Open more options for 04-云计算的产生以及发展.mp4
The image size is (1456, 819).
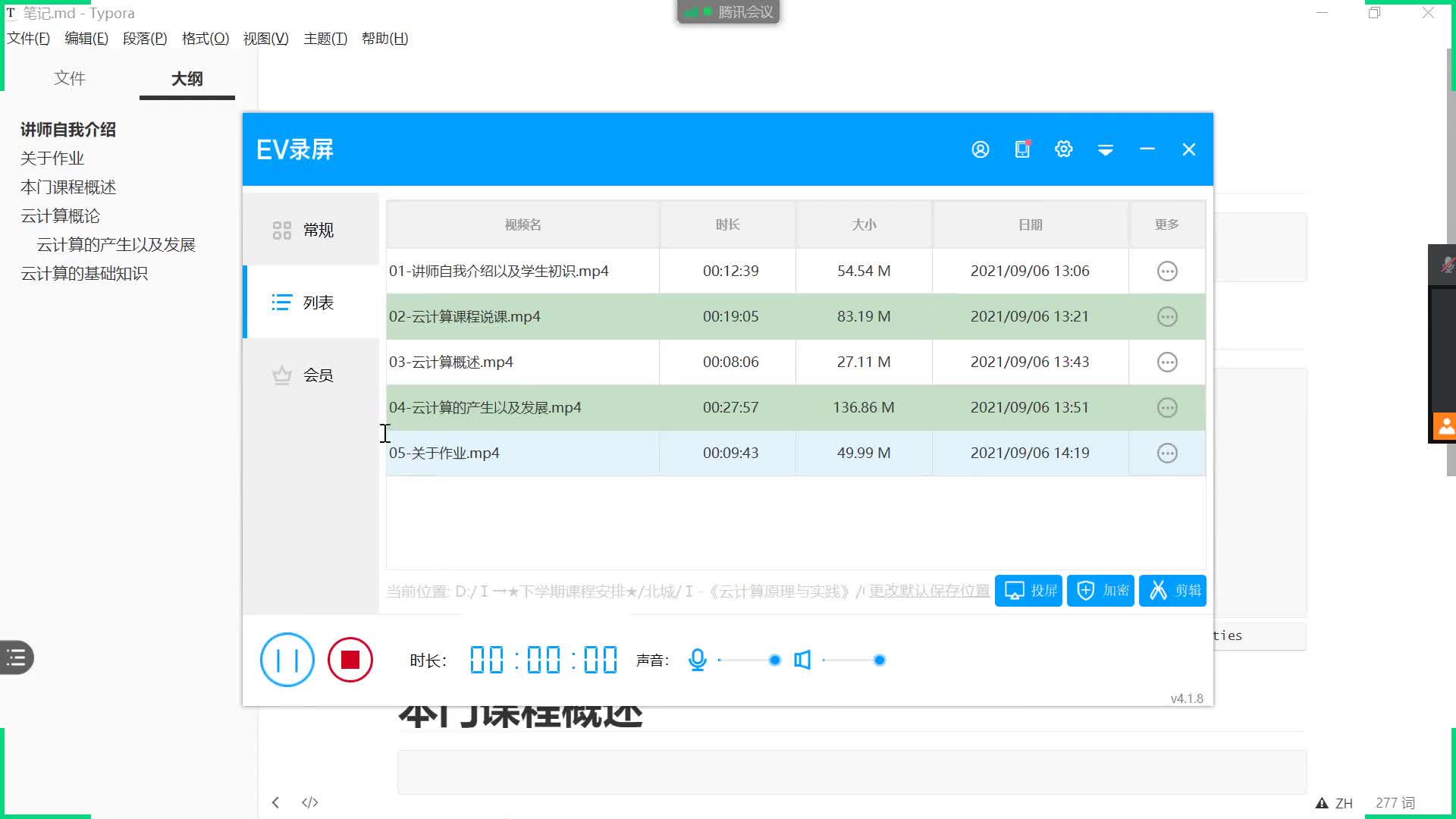click(x=1167, y=407)
